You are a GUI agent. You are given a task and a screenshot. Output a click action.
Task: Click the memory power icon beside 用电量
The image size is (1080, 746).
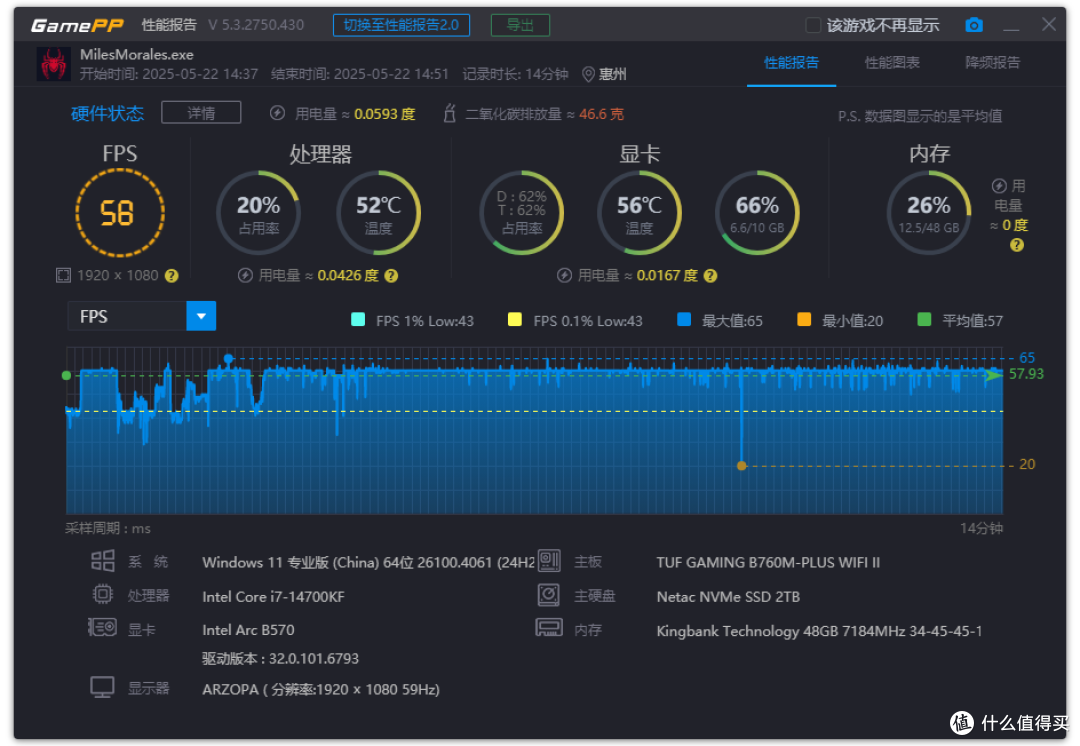pos(999,186)
